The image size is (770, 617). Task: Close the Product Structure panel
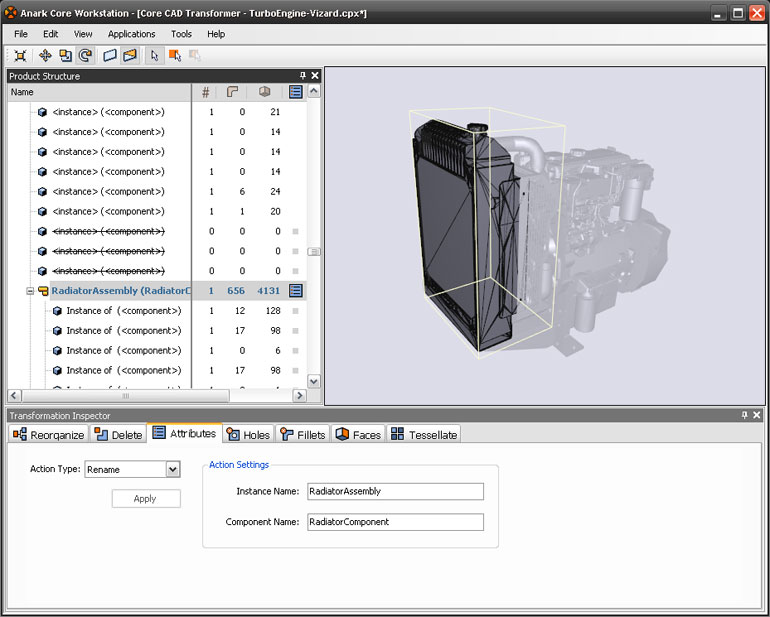[315, 76]
